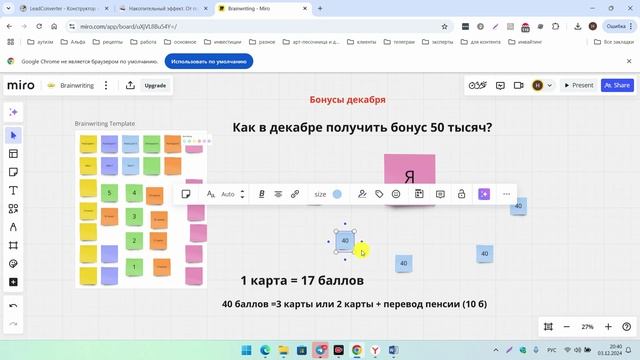Select the pen drawing tool
This screenshot has height=360, width=640.
click(13, 227)
